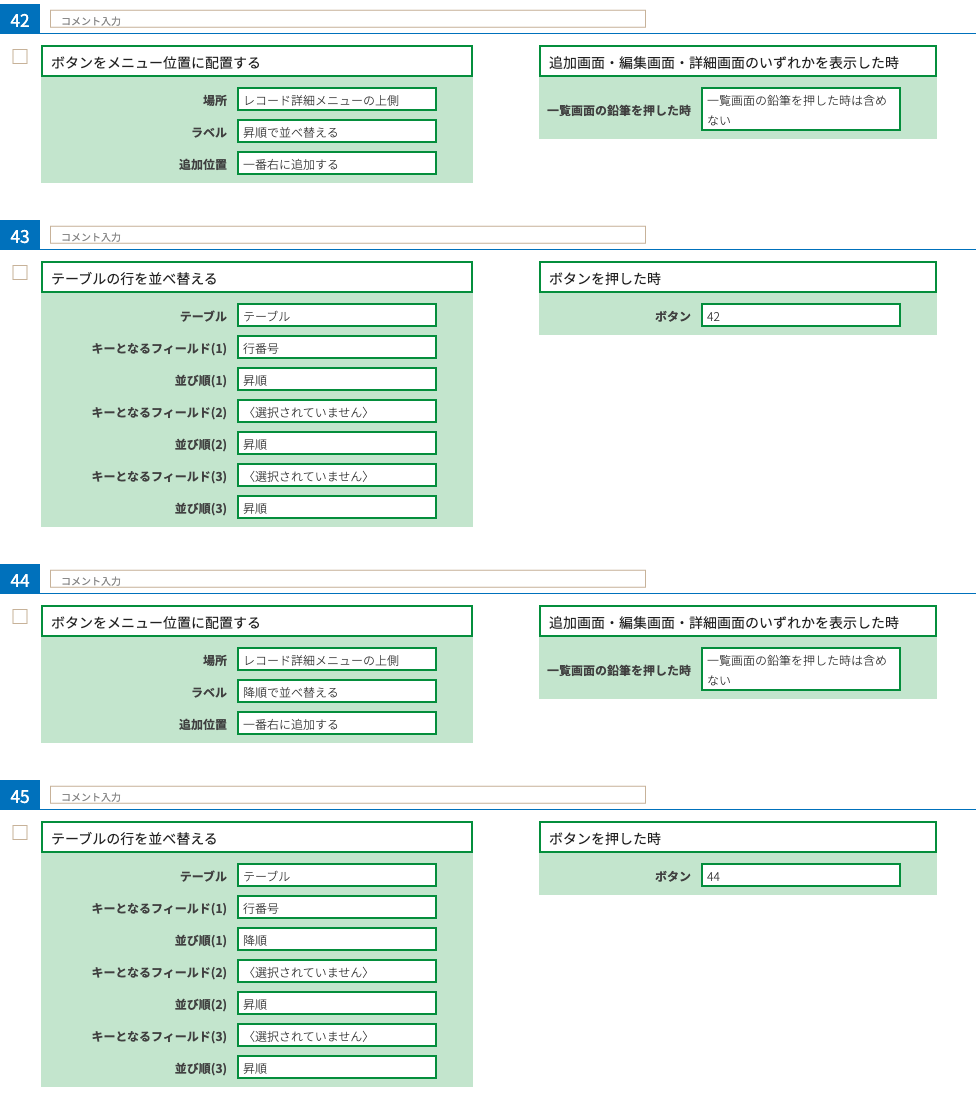The height and width of the screenshot is (1104, 976).
Task: Edit ボタン field showing 44
Action: pyautogui.click(x=801, y=875)
